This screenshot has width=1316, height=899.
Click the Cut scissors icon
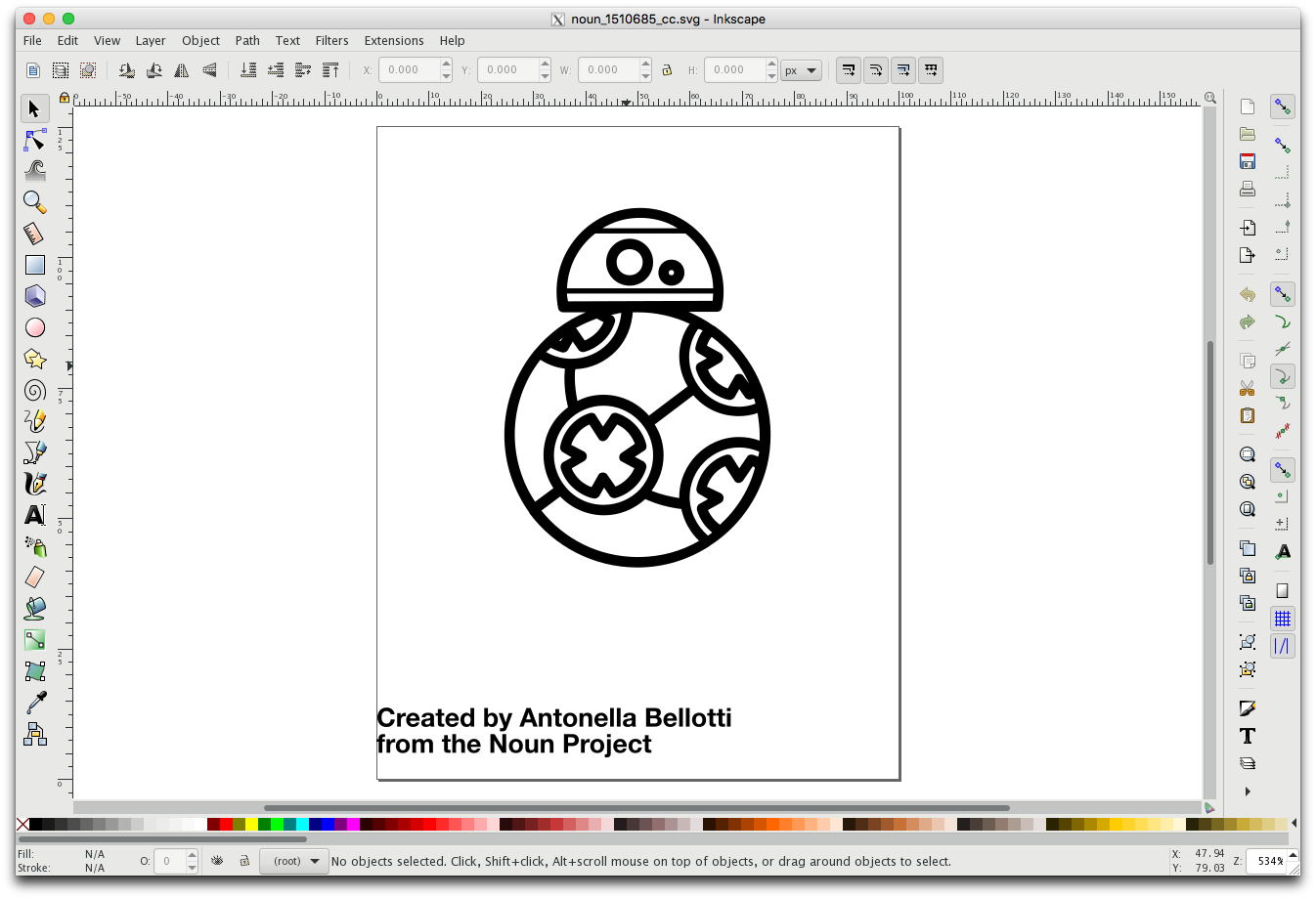[1248, 388]
